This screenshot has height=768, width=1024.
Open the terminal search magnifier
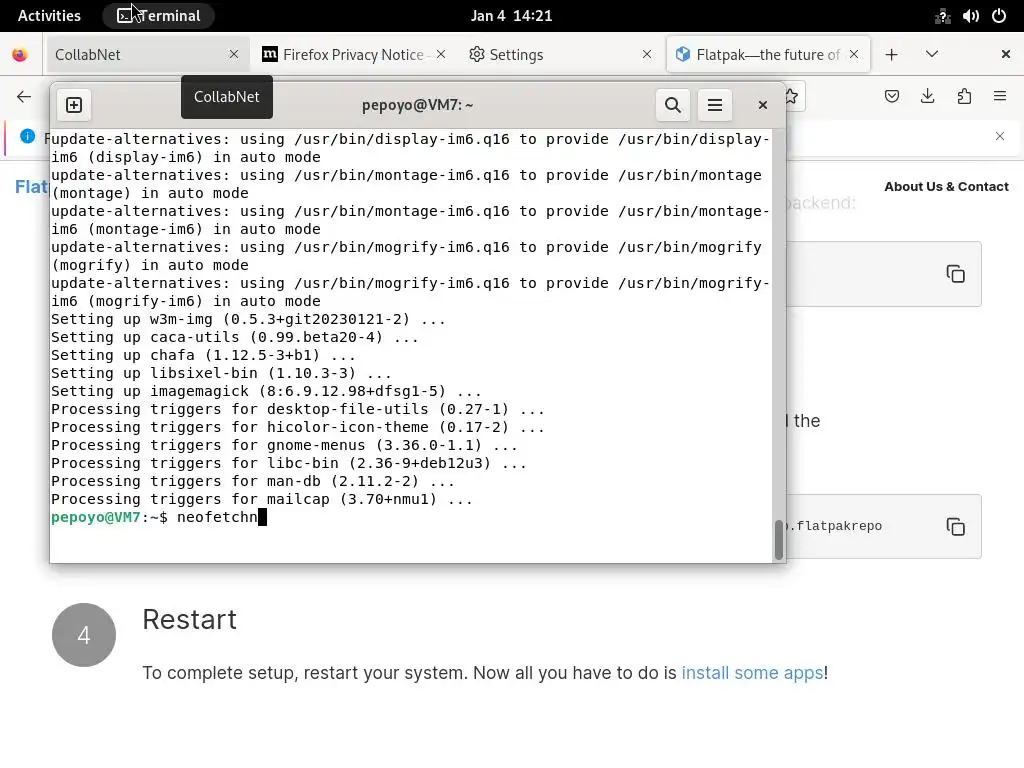pyautogui.click(x=673, y=105)
